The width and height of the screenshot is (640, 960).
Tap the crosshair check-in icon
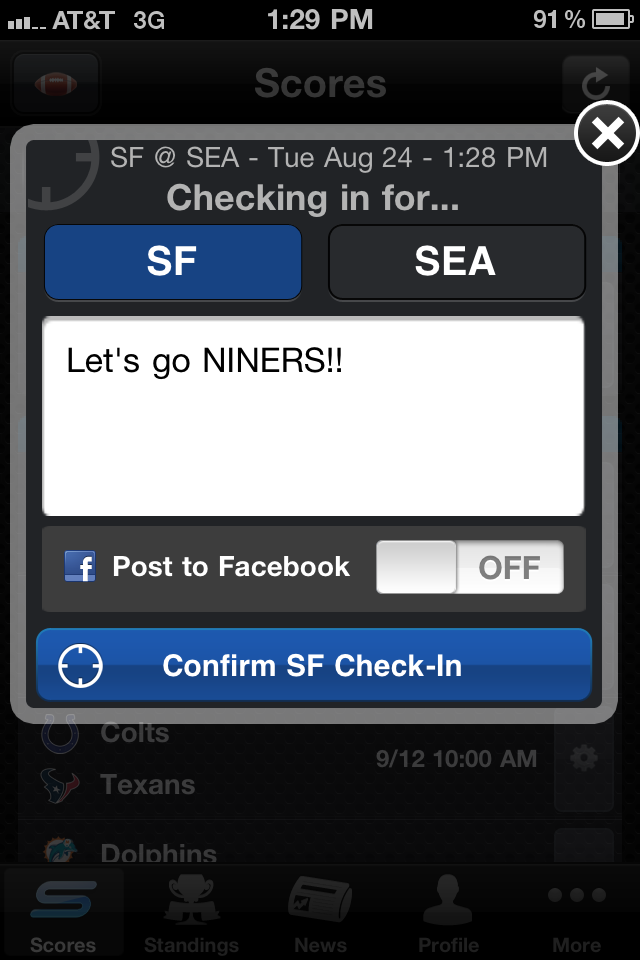tap(81, 666)
